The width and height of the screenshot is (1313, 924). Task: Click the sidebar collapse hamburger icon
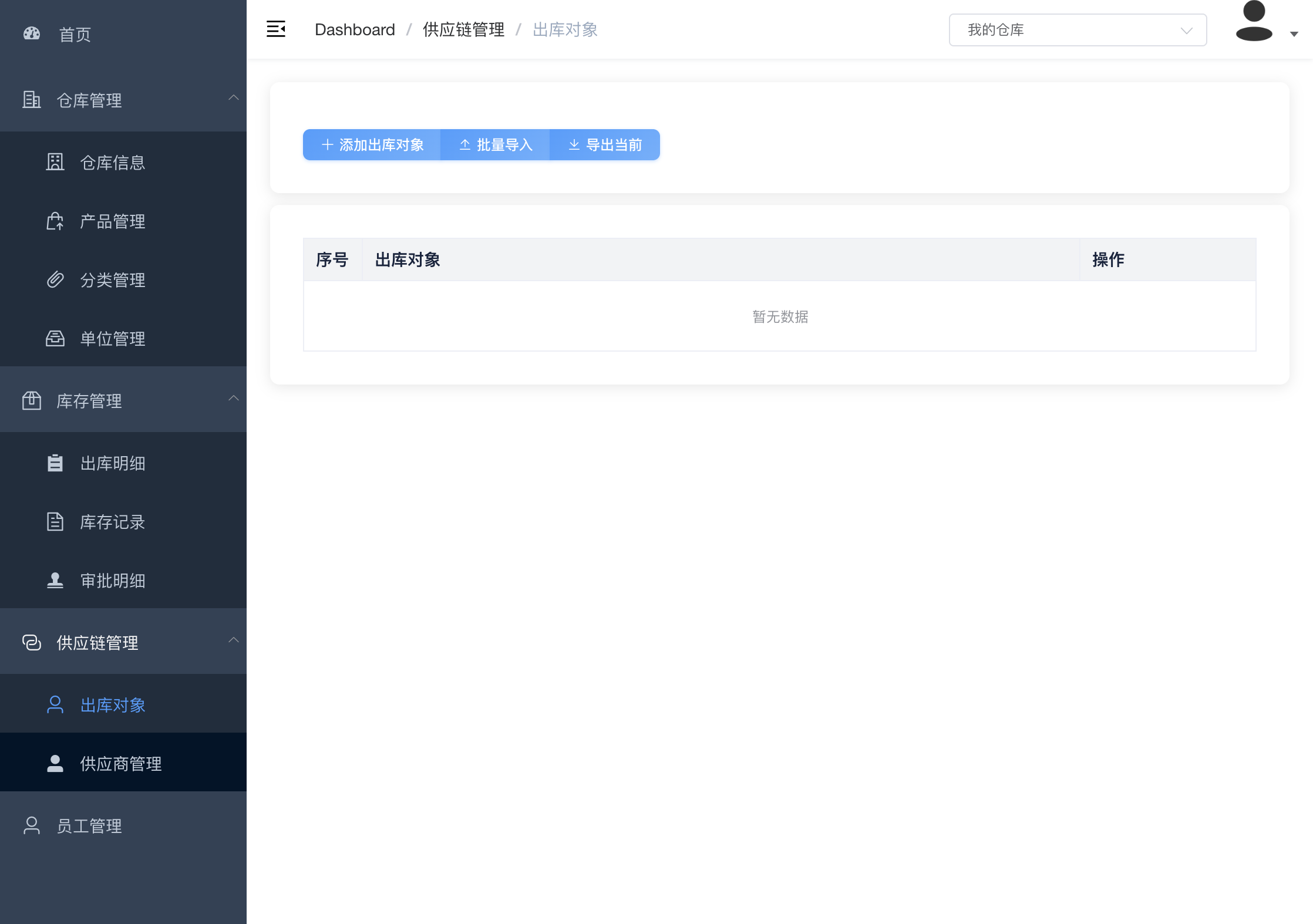click(275, 29)
